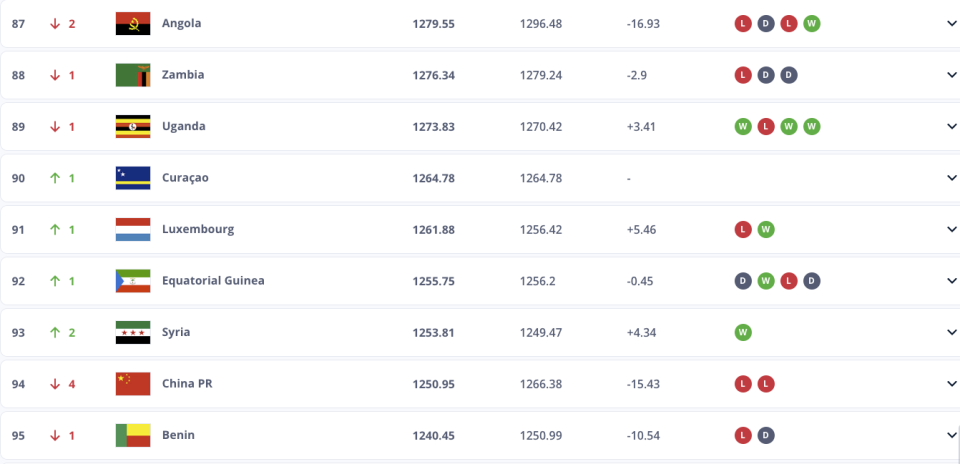
Task: Click the Syria flag icon
Action: pyautogui.click(x=133, y=332)
